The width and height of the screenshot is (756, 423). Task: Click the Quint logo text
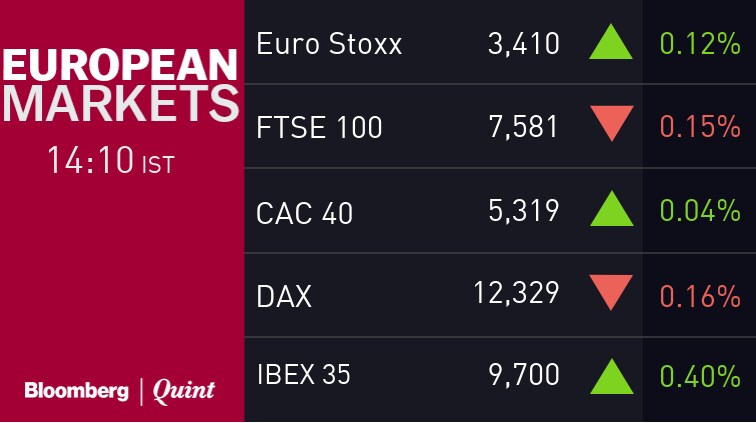(183, 391)
